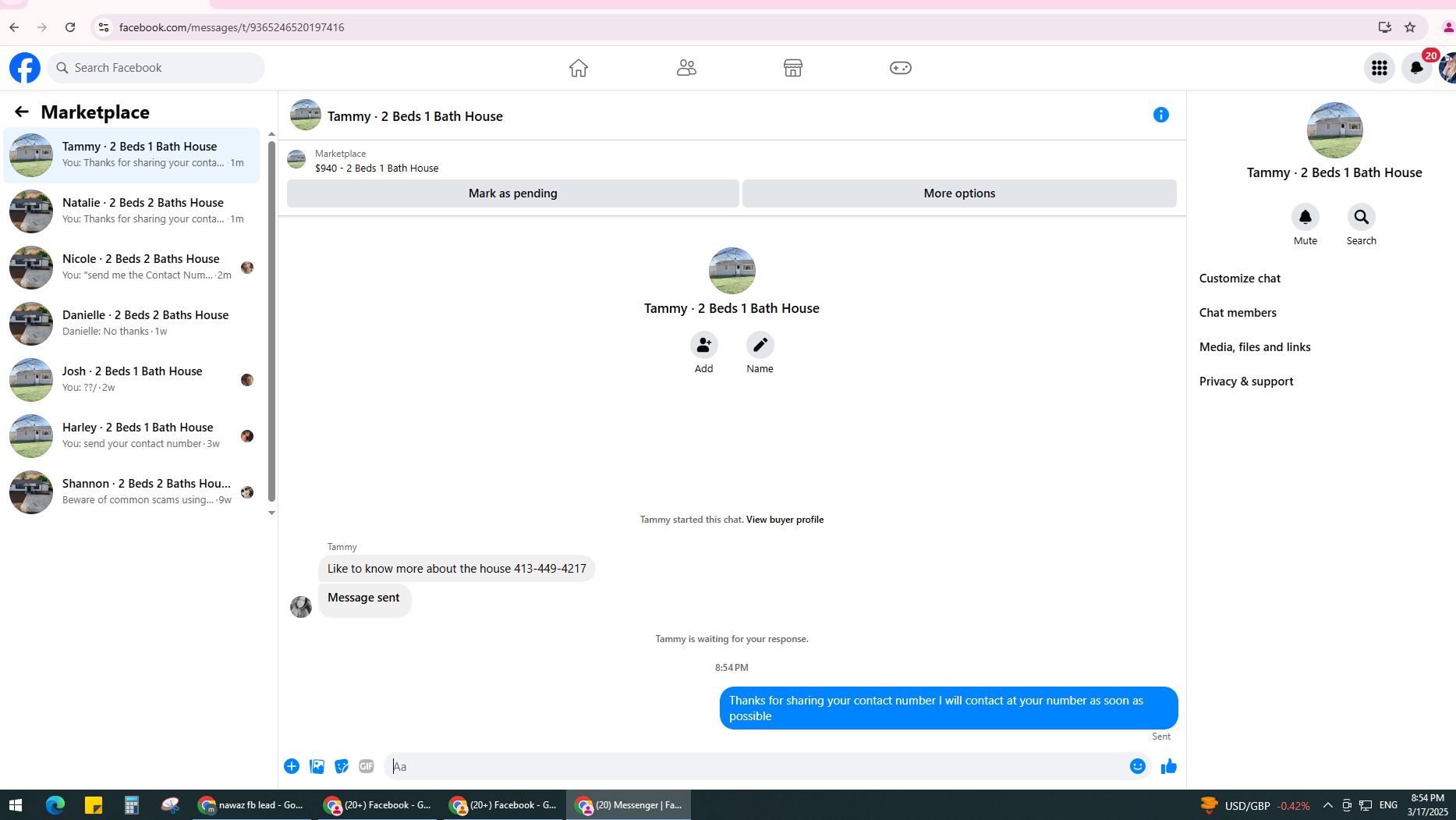Open Sticky Notes from the taskbar

click(94, 805)
